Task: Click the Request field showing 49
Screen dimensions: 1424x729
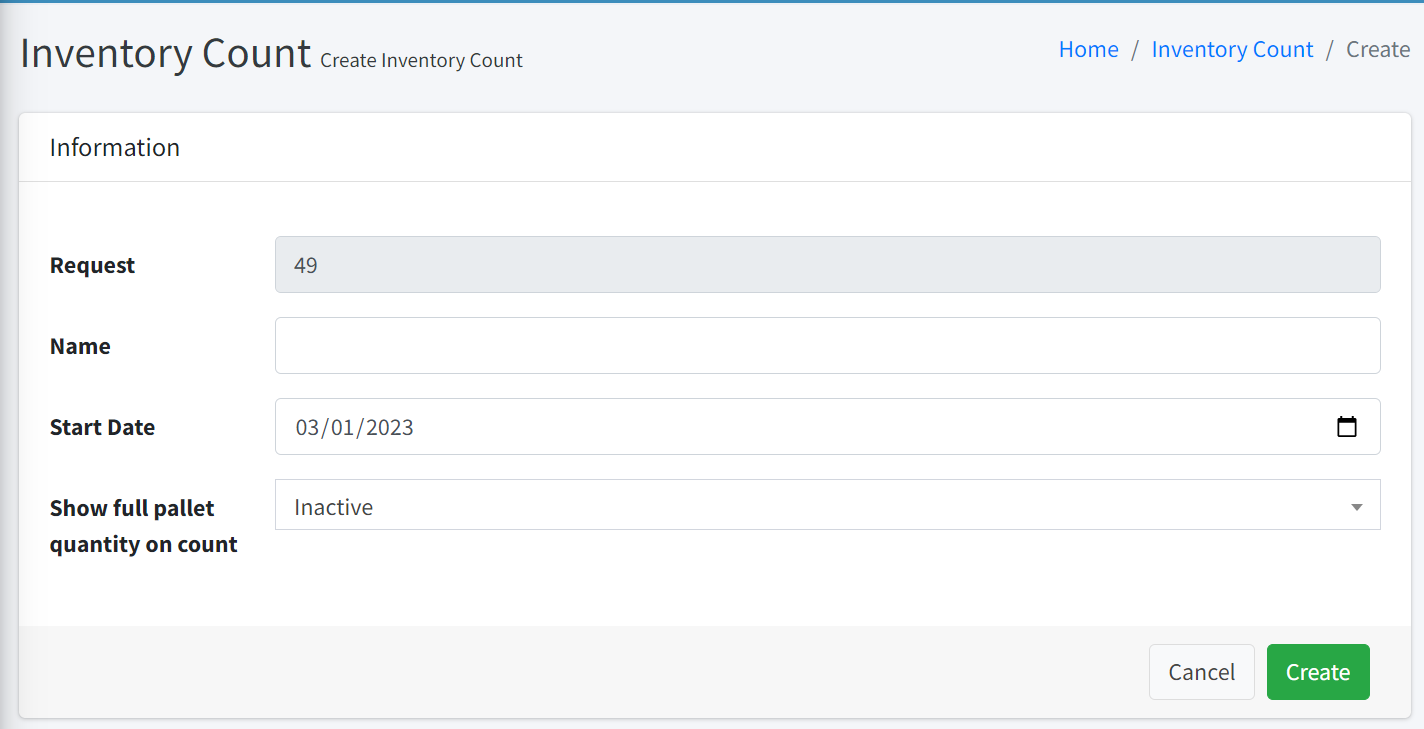Action: (x=826, y=265)
